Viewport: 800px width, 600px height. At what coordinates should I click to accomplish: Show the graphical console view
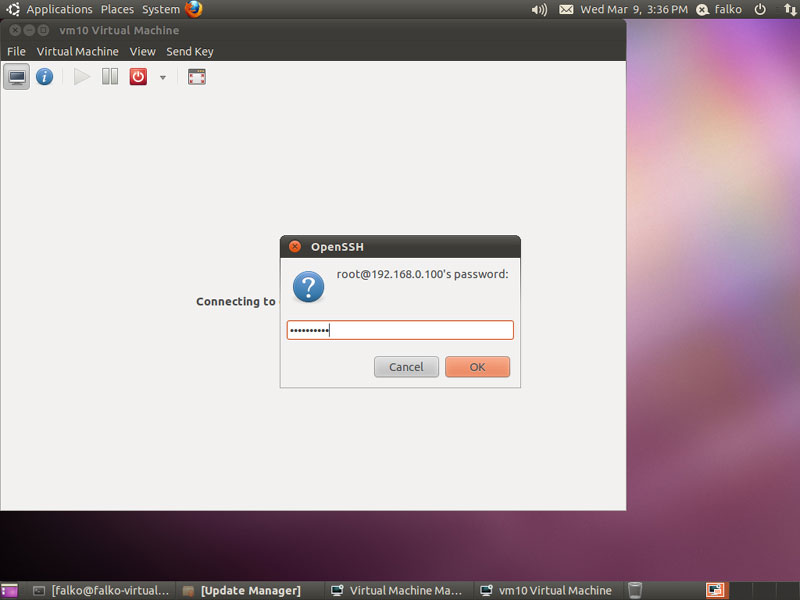(x=16, y=77)
